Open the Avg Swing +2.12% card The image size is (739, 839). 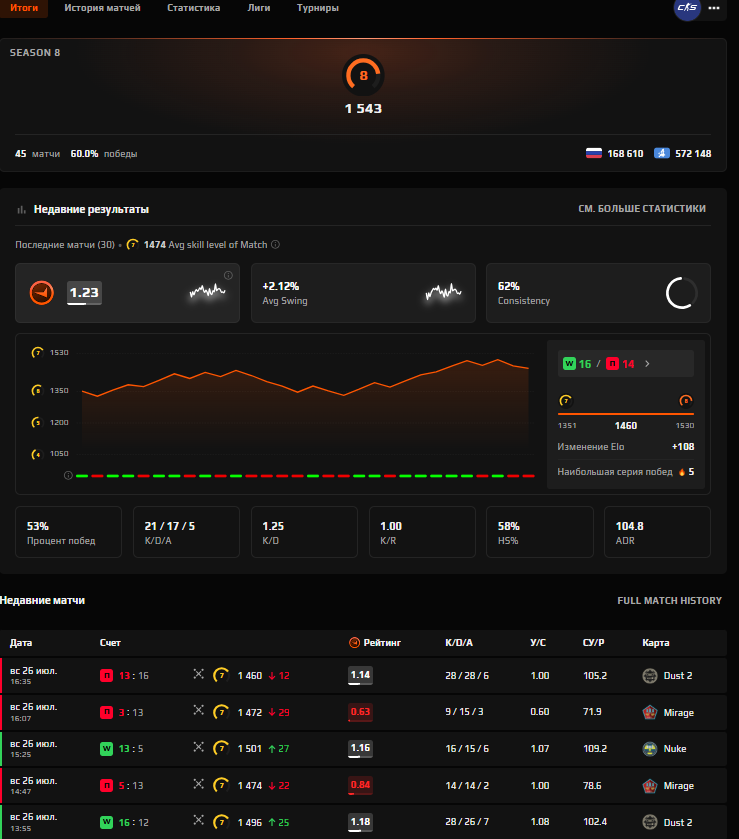[363, 293]
